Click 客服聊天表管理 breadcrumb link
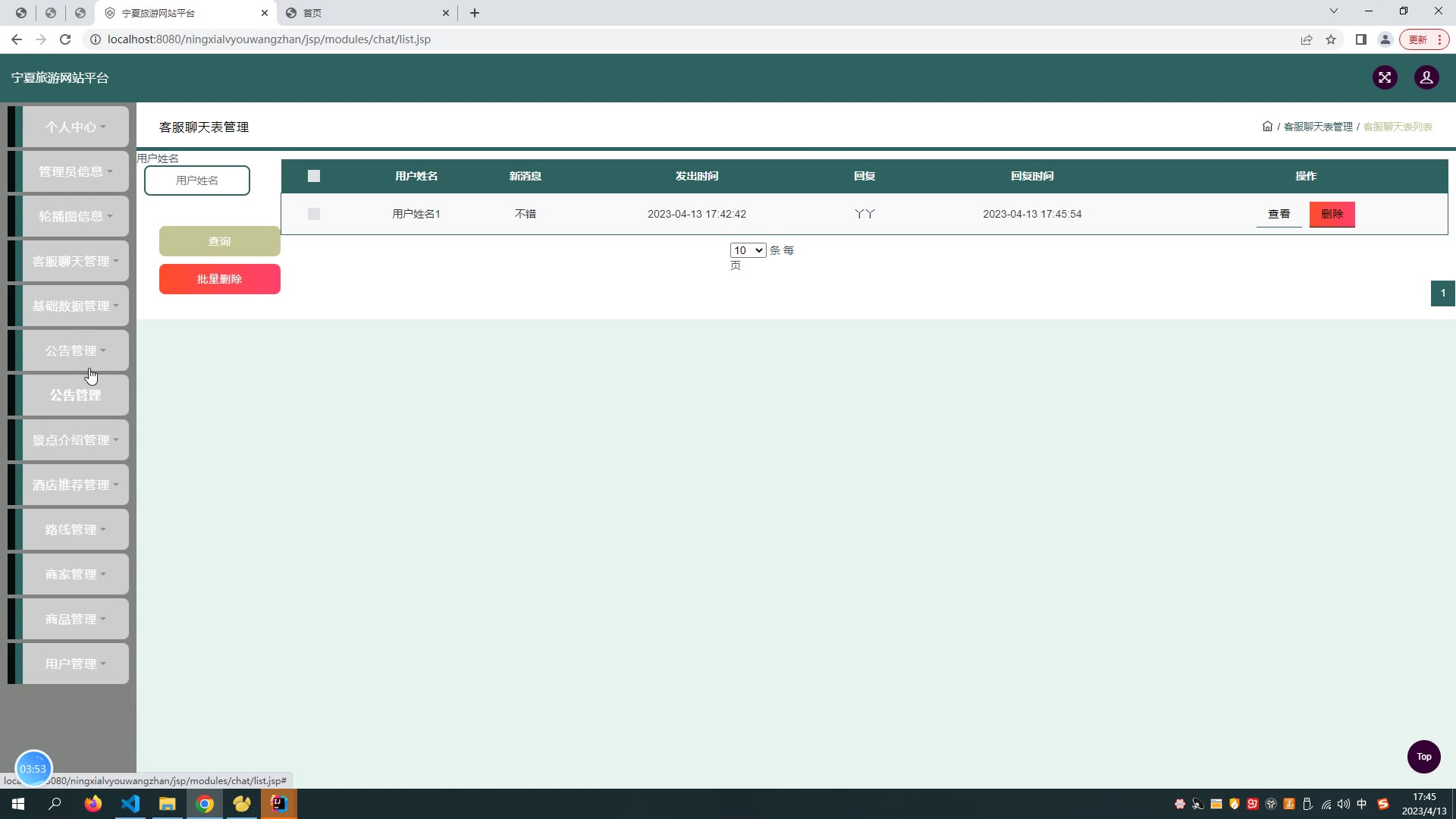 coord(1318,127)
